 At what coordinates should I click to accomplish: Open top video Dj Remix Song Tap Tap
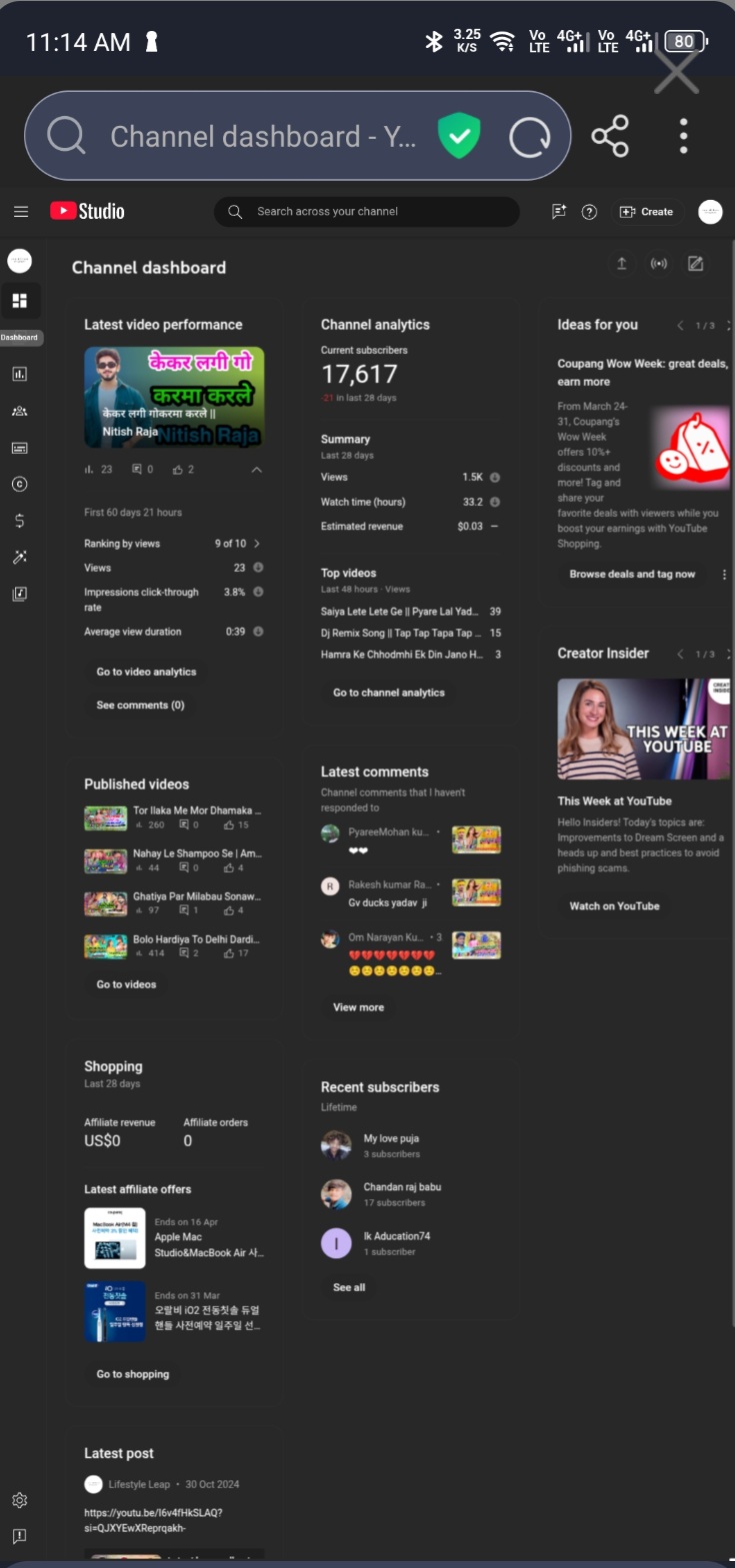click(410, 633)
